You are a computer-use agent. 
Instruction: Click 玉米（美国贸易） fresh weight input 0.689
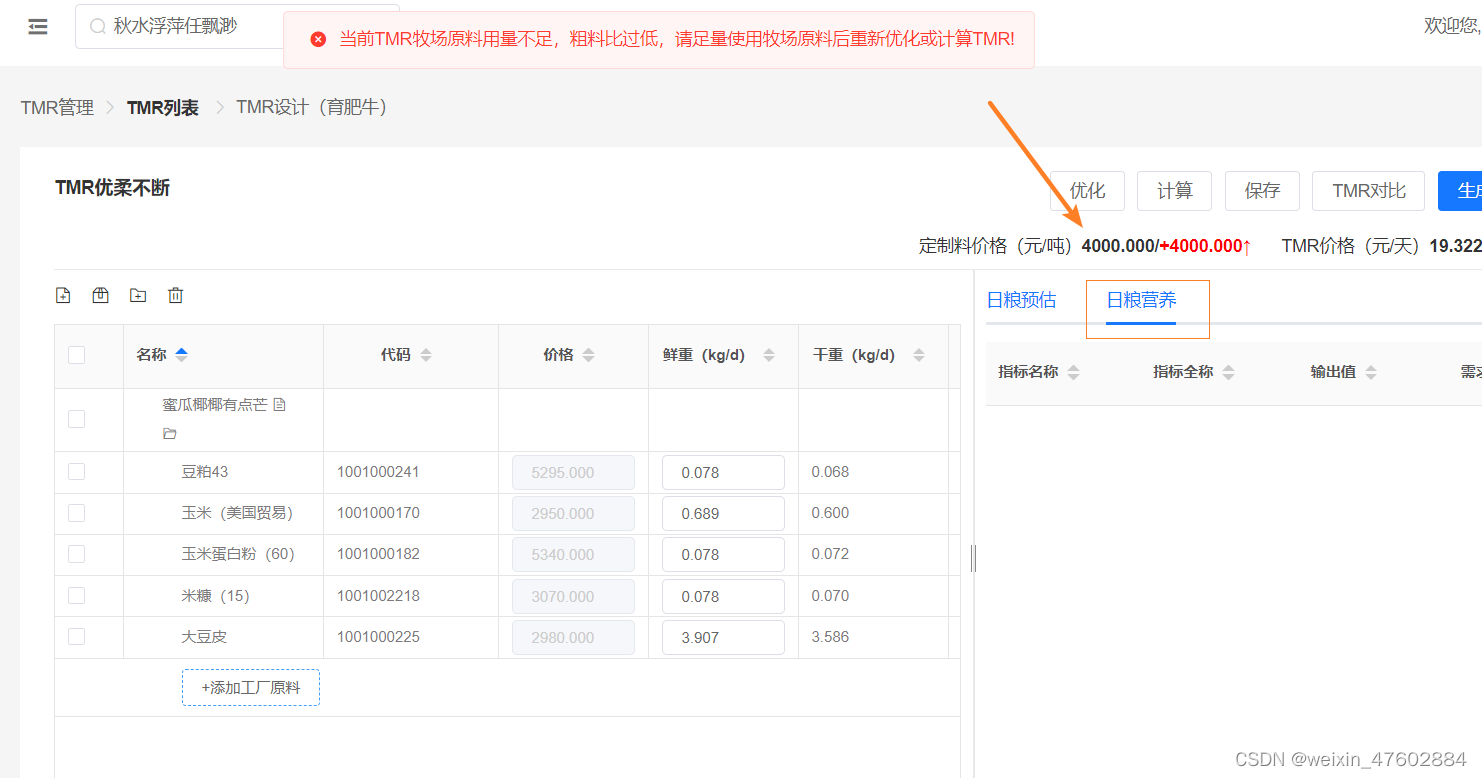point(723,513)
